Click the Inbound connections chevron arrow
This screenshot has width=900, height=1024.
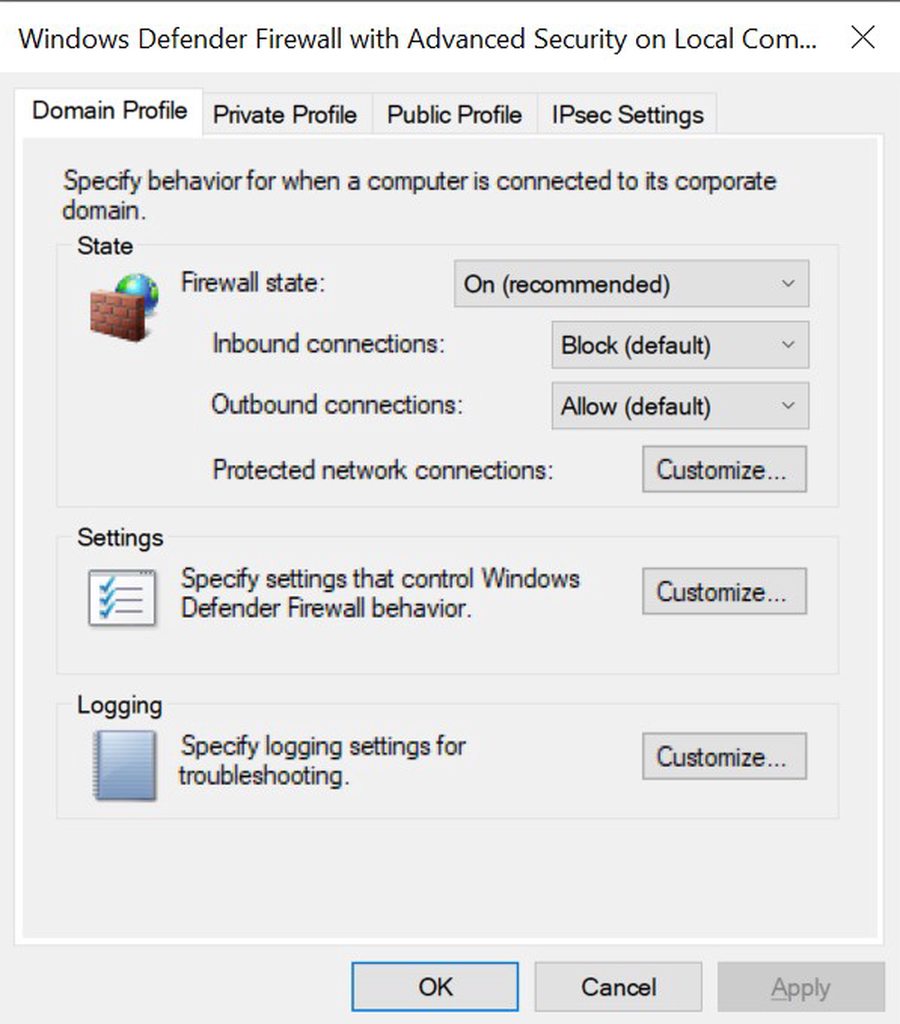click(788, 345)
